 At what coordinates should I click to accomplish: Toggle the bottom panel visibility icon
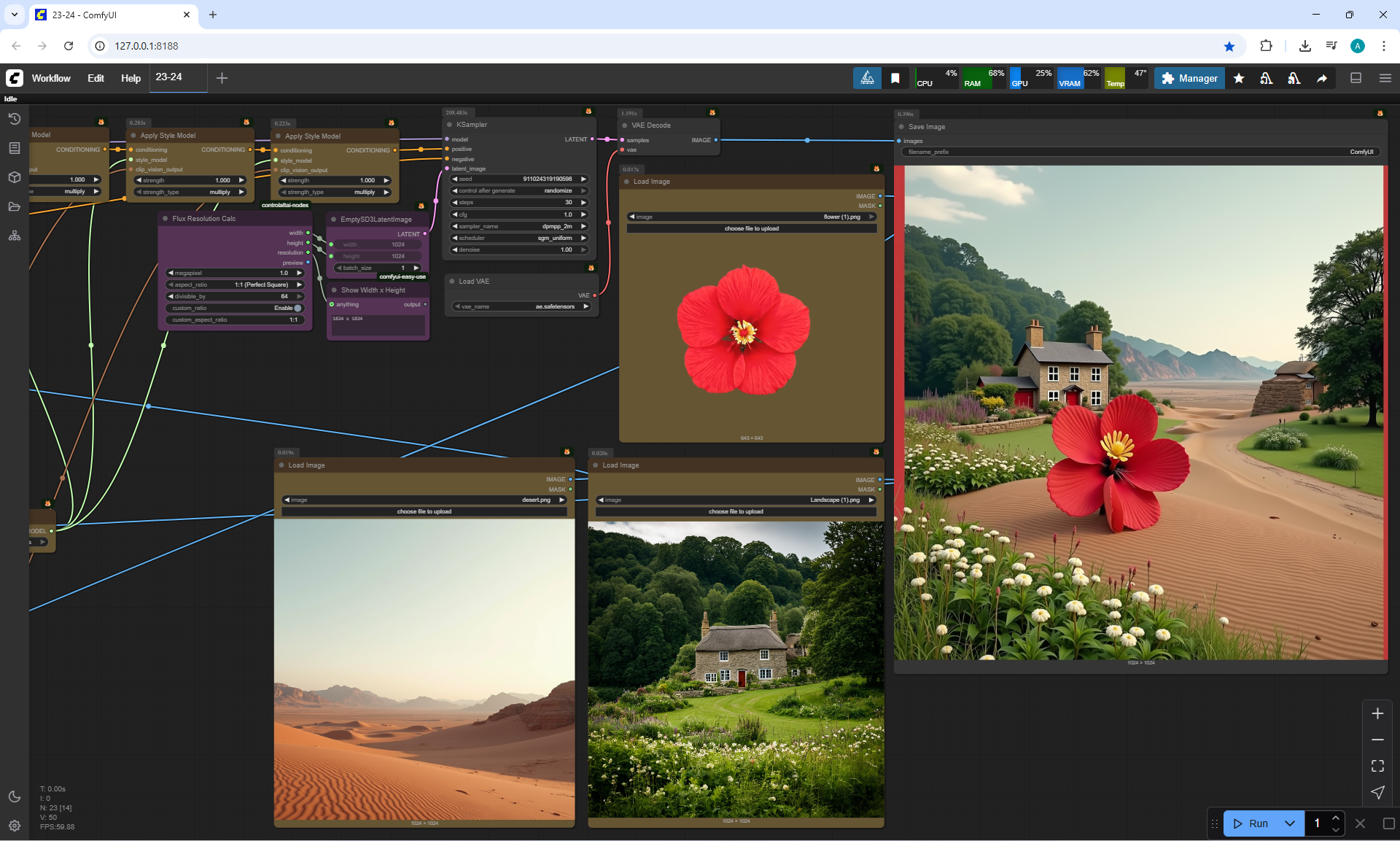point(1356,78)
